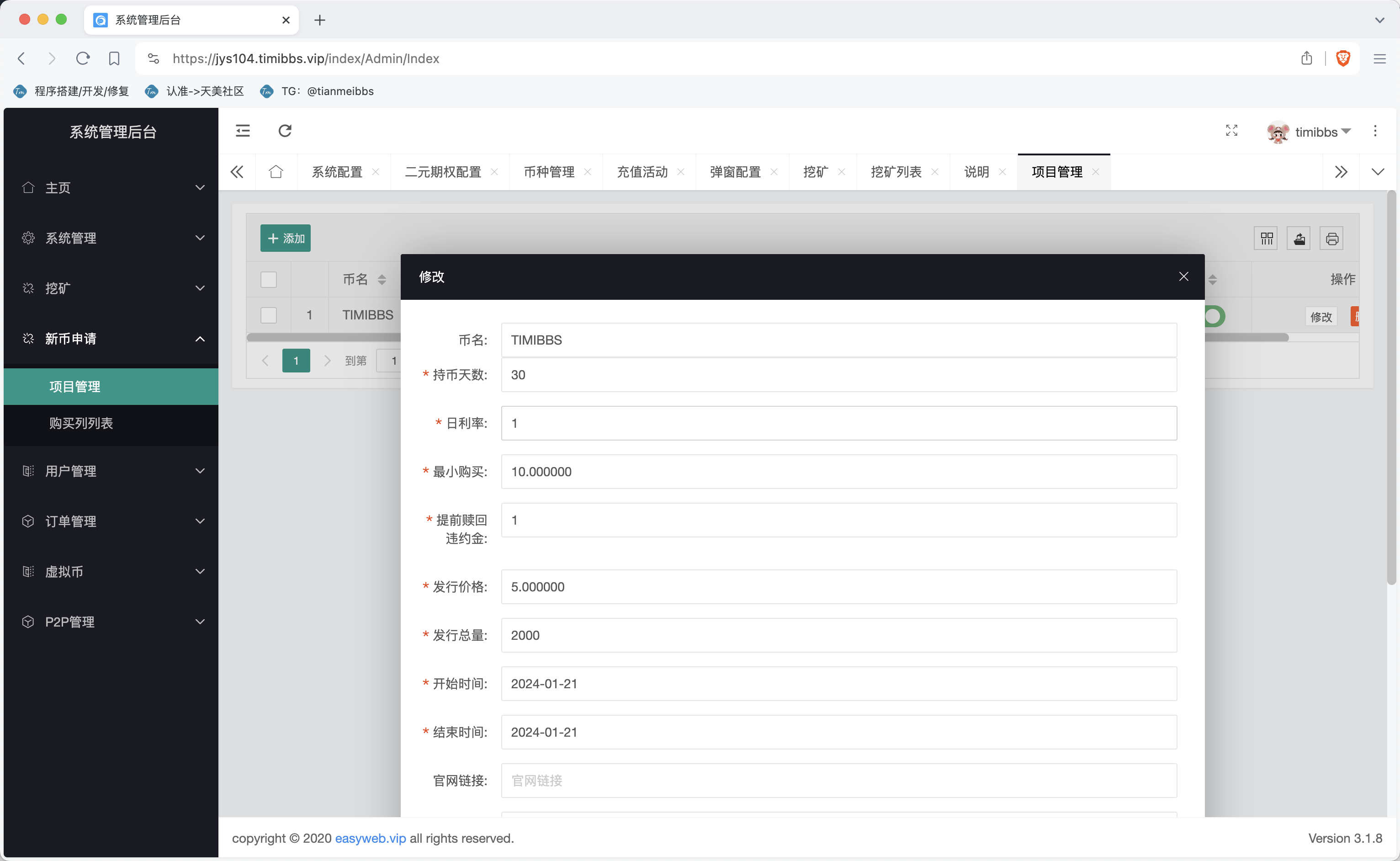
Task: Collapse the 新币申请 sidebar menu
Action: click(x=111, y=338)
